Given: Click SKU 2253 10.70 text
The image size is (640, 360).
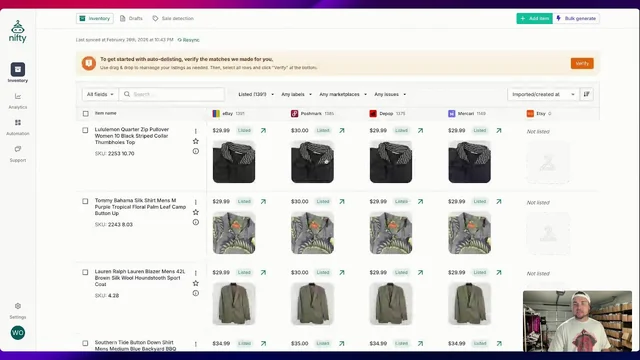Looking at the screenshot, I should pyautogui.click(x=115, y=153).
